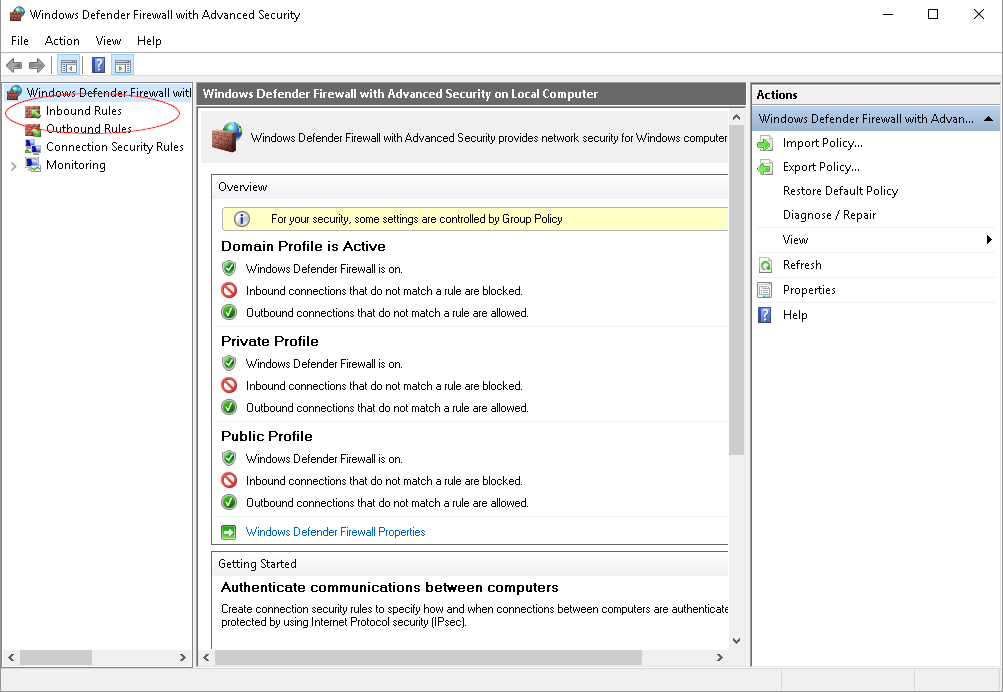Click the Refresh icon in Actions pane

pyautogui.click(x=763, y=264)
